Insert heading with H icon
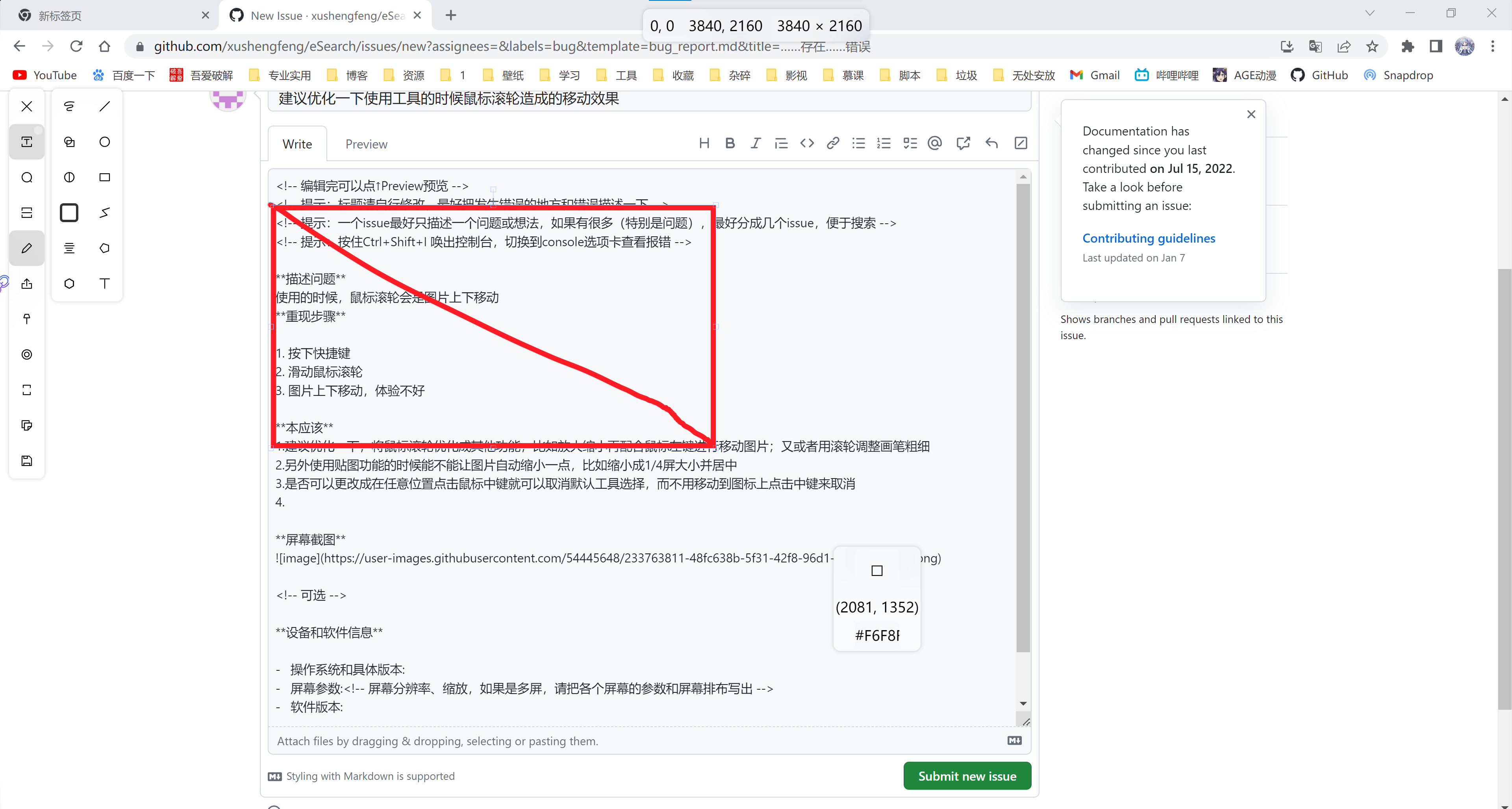The image size is (1512, 809). (704, 143)
